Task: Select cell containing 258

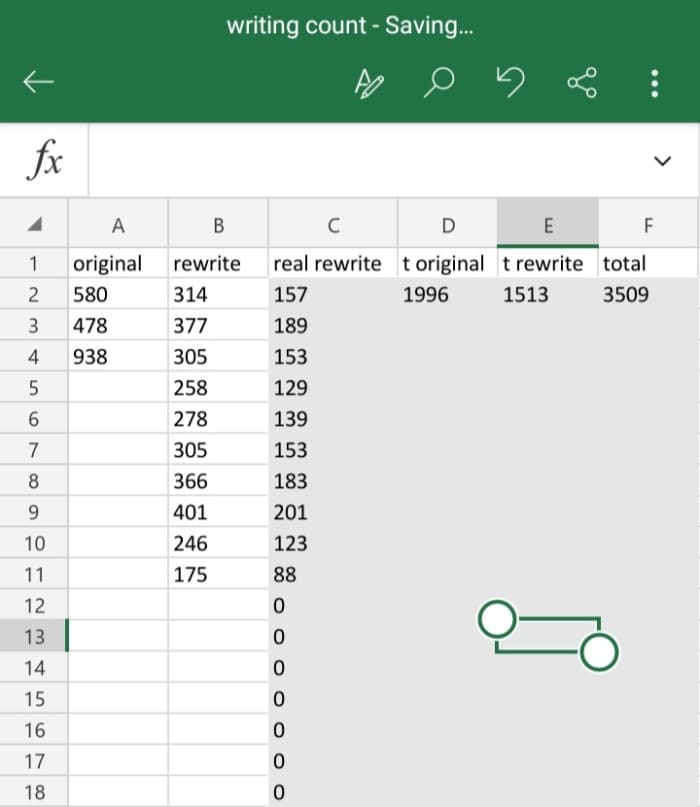Action: pyautogui.click(x=218, y=388)
